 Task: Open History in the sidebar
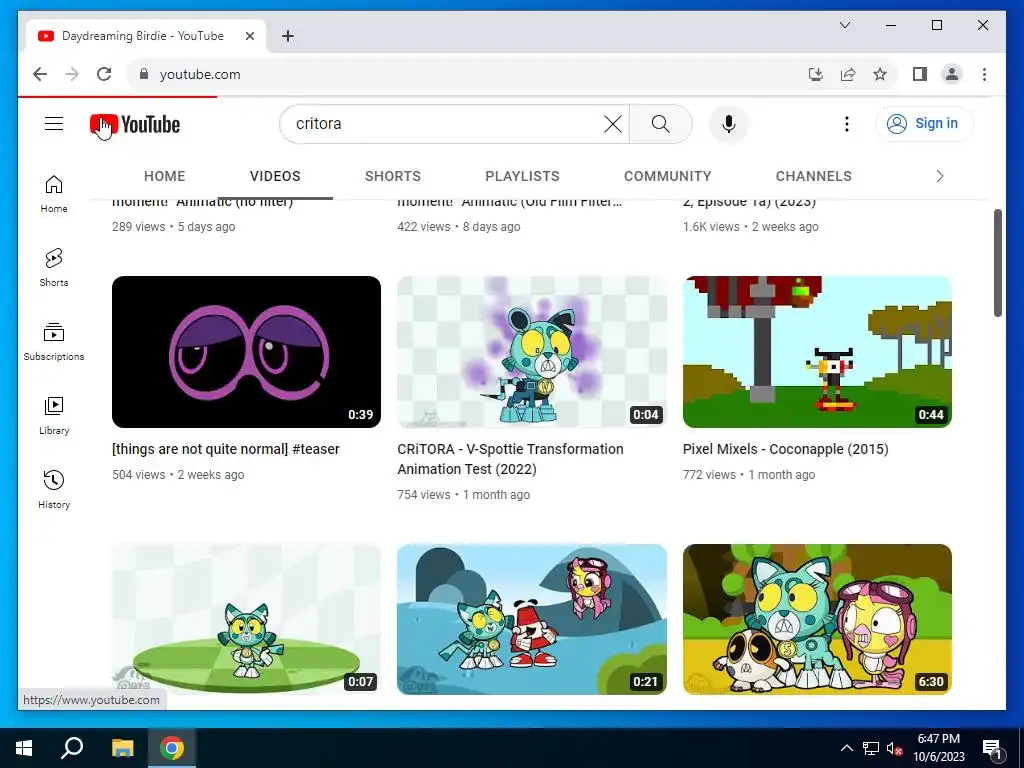coord(54,489)
